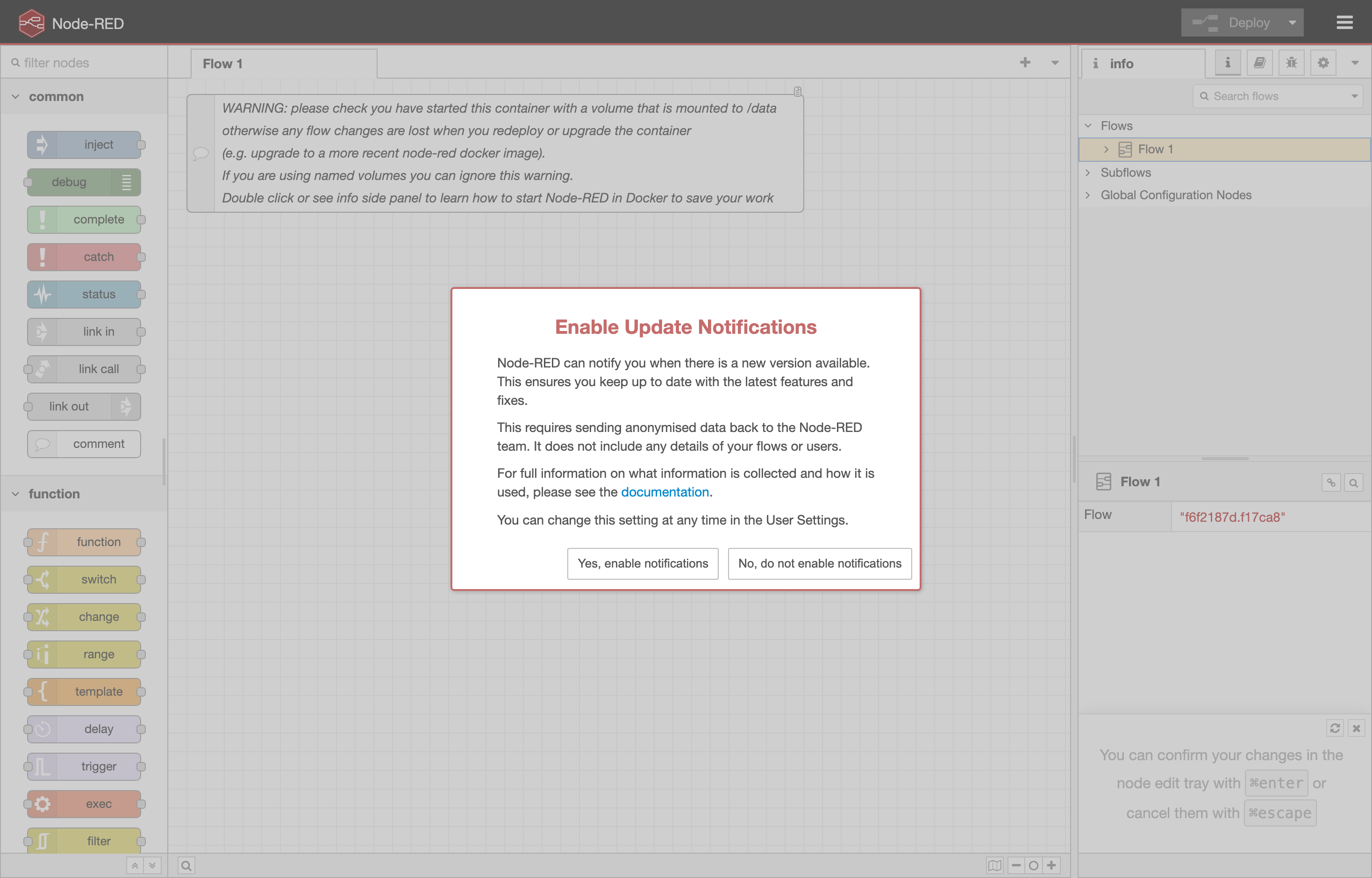Click the flow ID value f6f2187d.f17ca8
The width and height of the screenshot is (1372, 878).
[1232, 517]
